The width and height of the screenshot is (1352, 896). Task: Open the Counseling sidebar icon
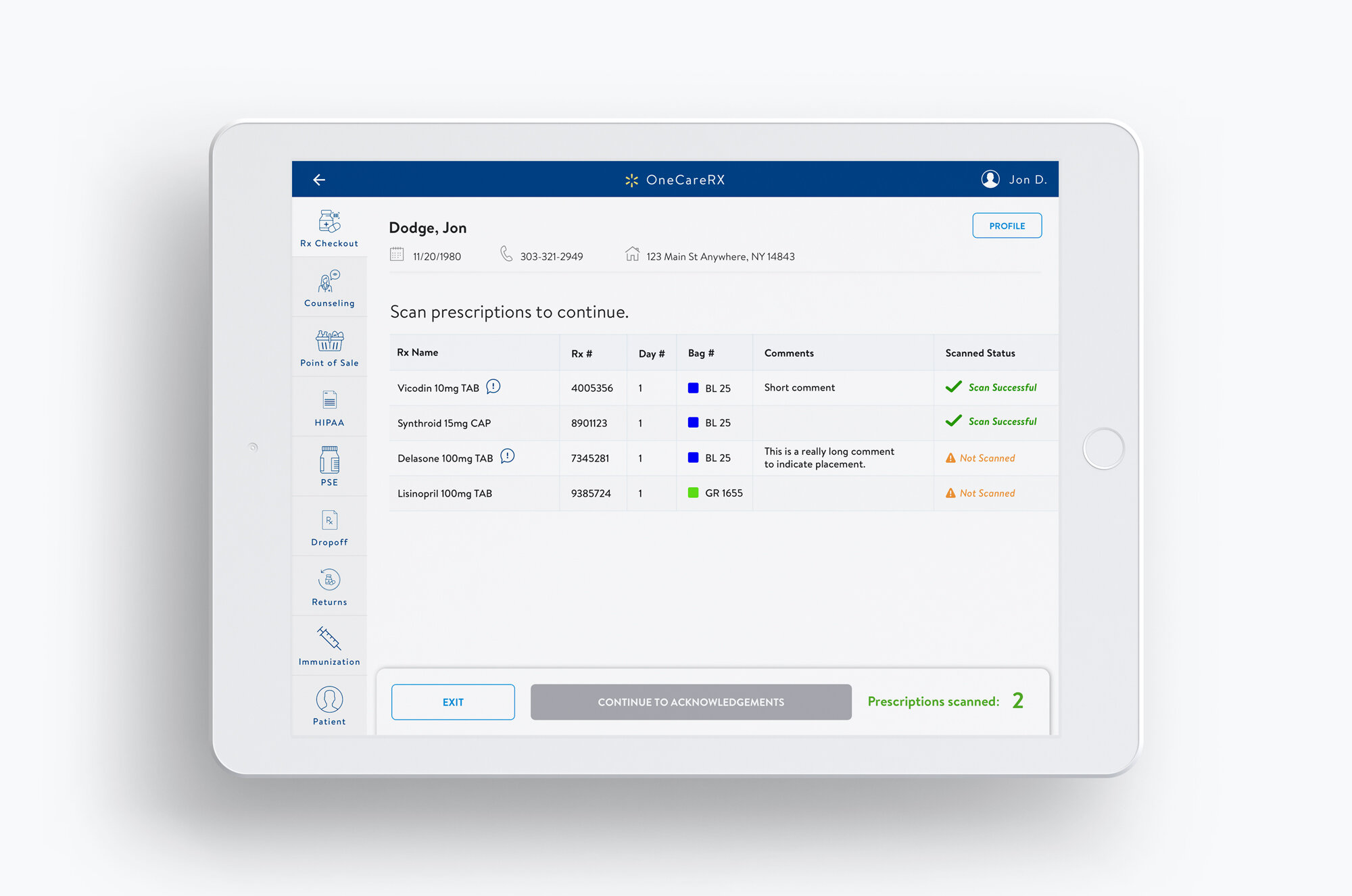click(329, 282)
